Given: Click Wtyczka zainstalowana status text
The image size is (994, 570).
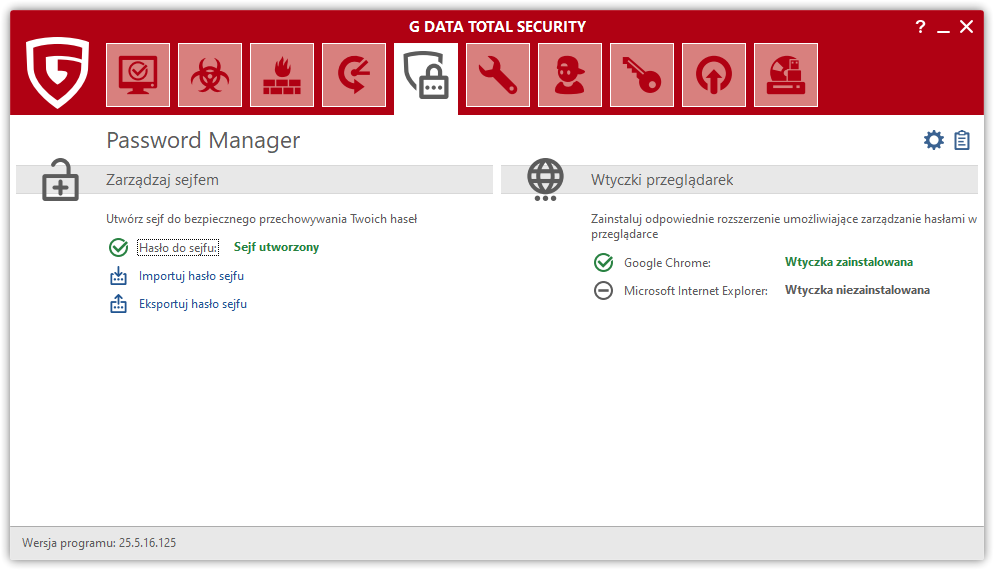Looking at the screenshot, I should point(849,262).
